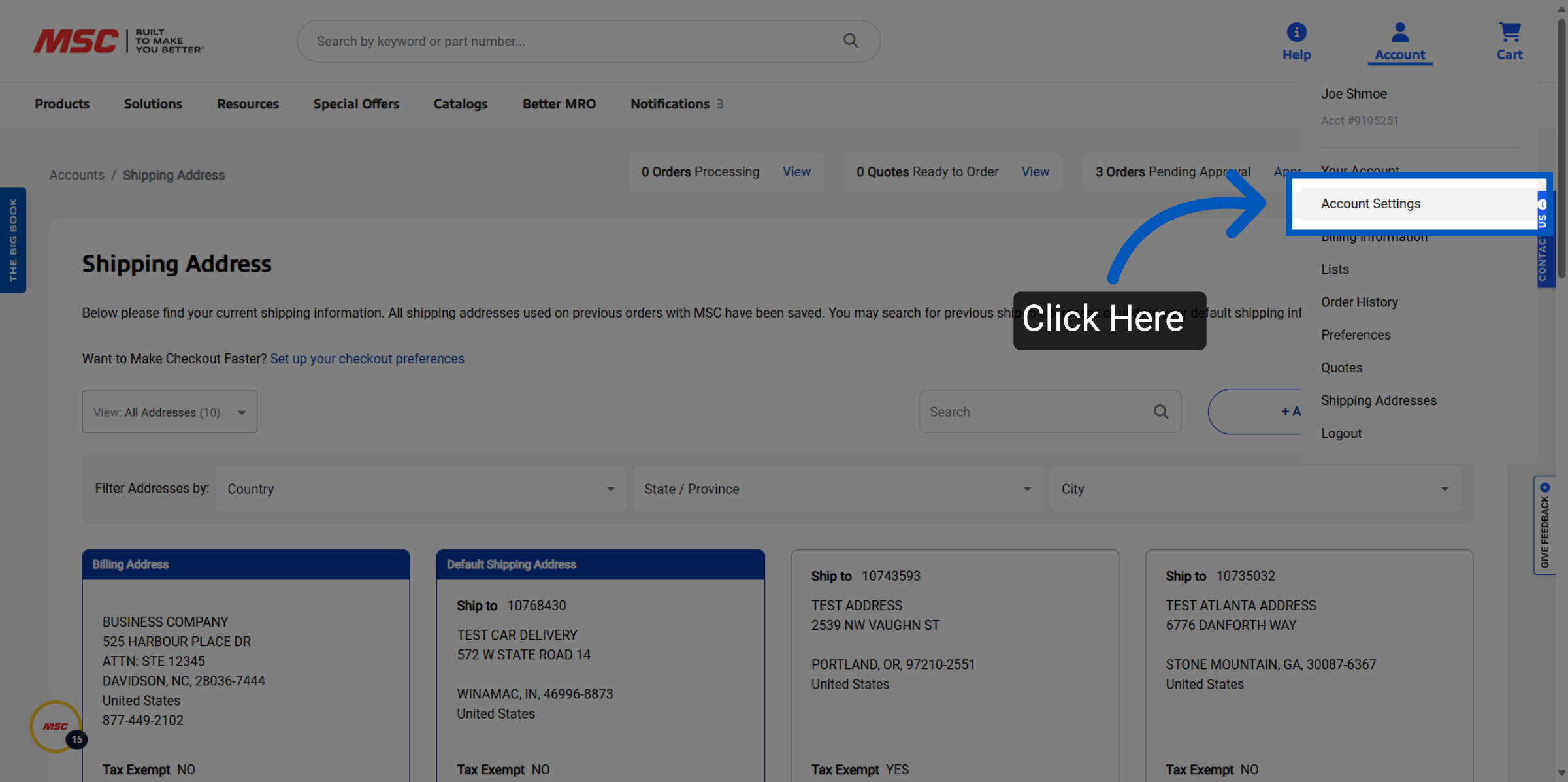Viewport: 1568px width, 782px height.
Task: Open the Special Offers menu
Action: (356, 104)
